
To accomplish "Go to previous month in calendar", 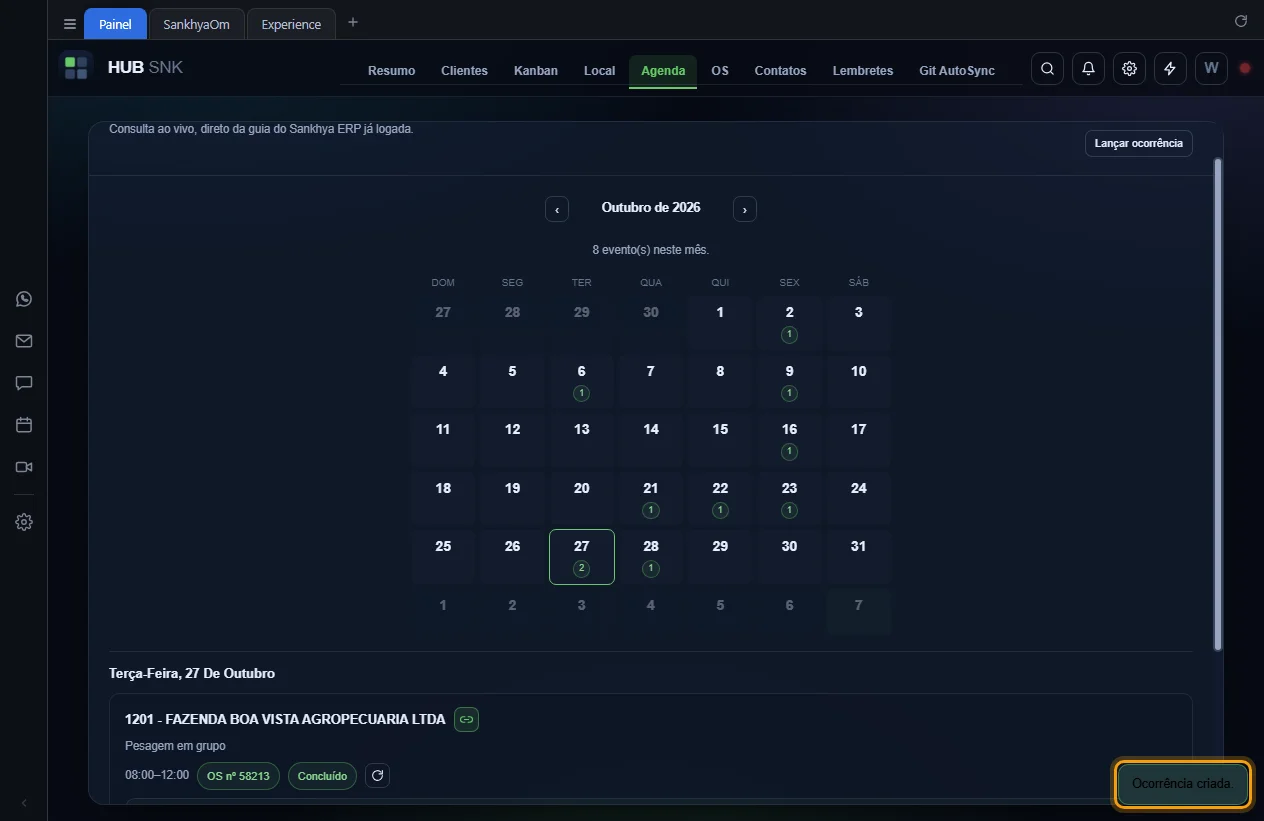I will click(557, 209).
